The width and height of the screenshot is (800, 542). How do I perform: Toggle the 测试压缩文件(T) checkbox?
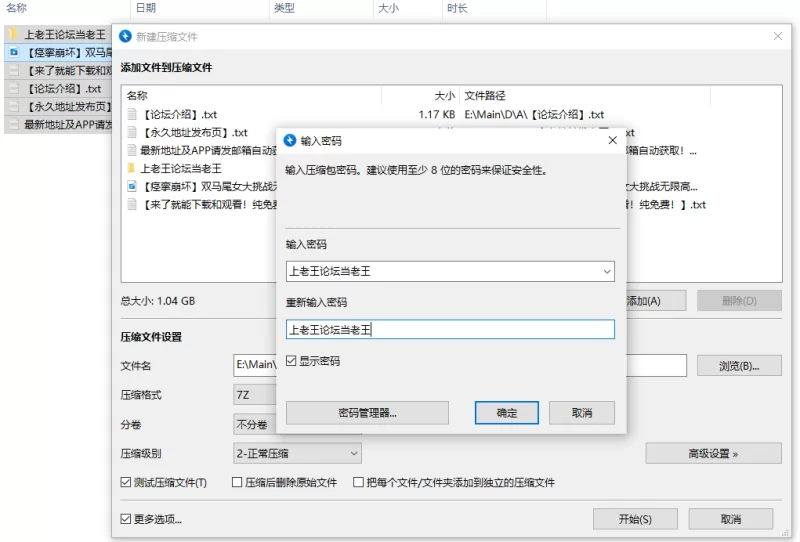126,482
